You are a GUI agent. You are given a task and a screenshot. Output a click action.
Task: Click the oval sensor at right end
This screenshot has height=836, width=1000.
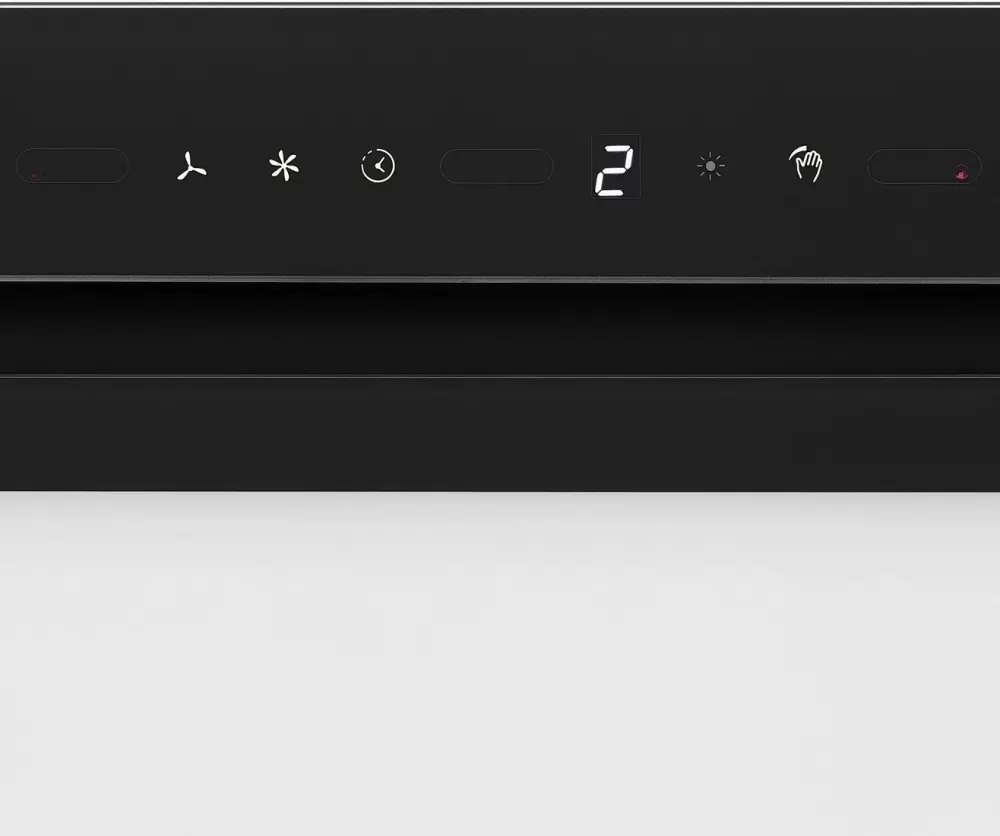click(x=925, y=166)
